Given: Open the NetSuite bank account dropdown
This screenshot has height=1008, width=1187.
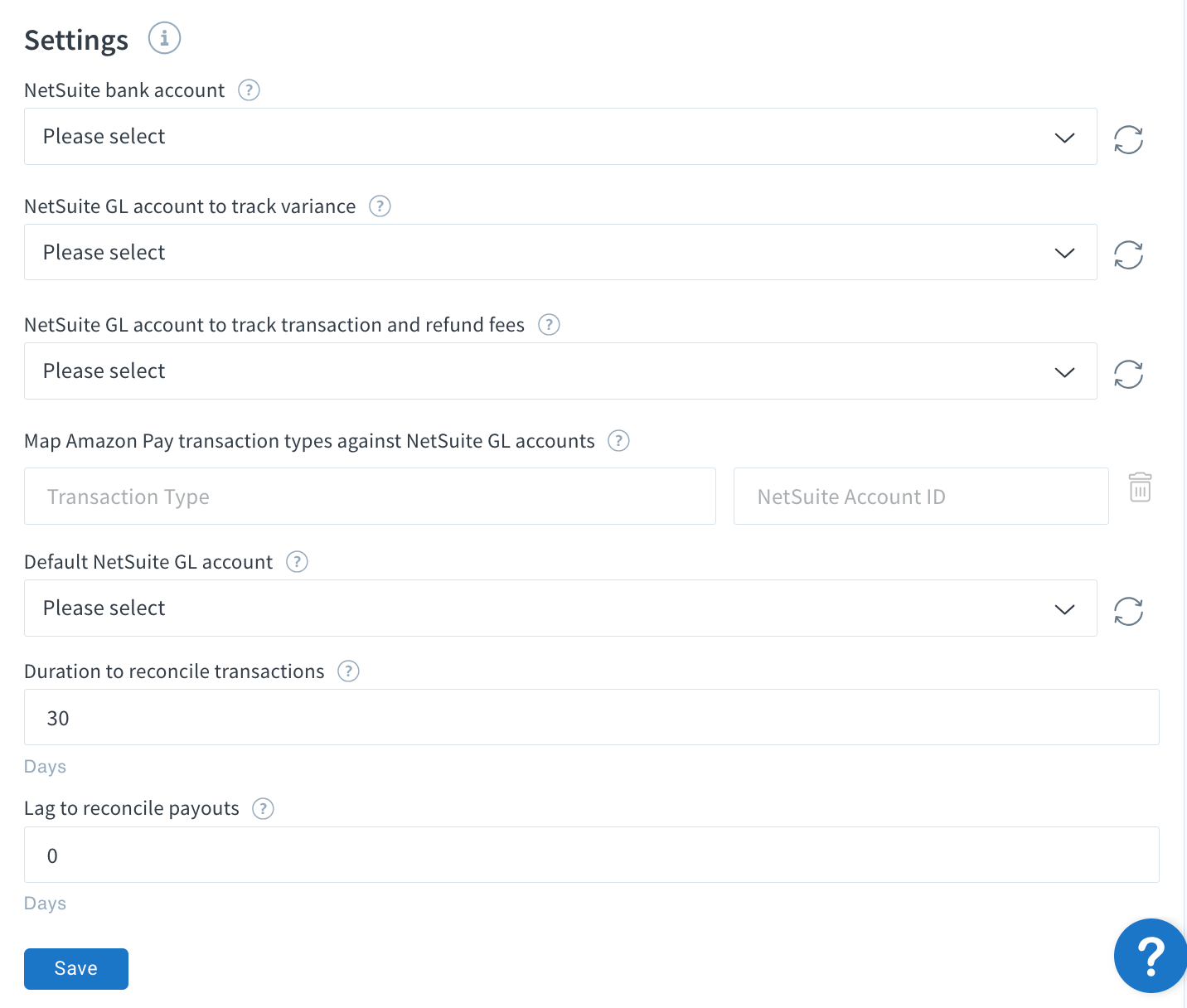Looking at the screenshot, I should point(560,136).
